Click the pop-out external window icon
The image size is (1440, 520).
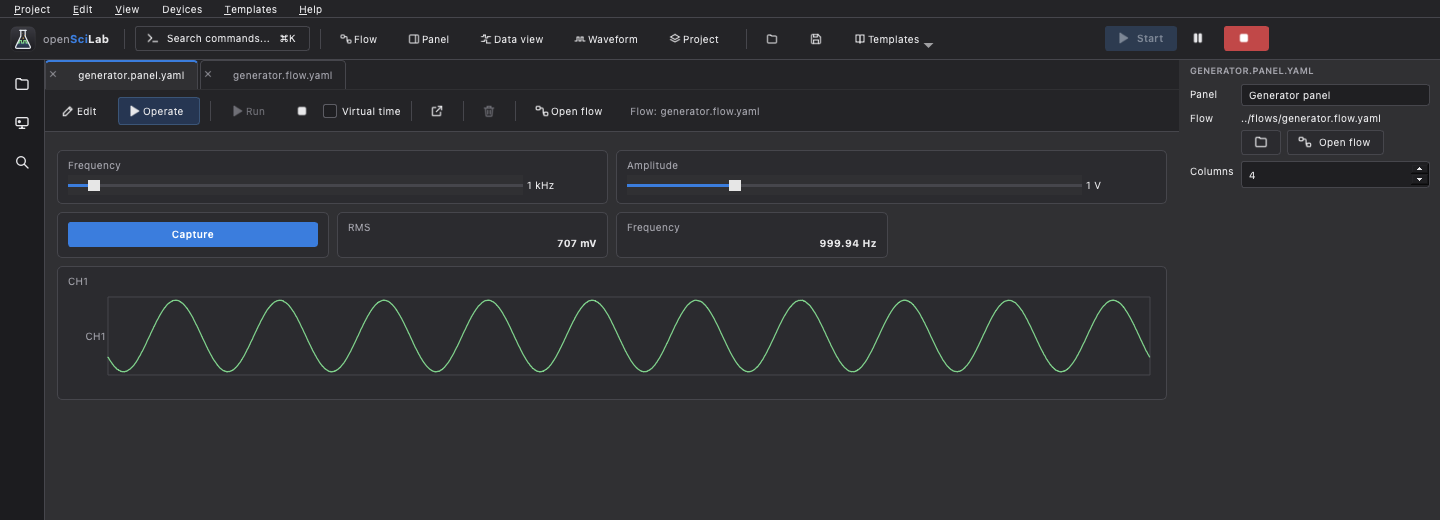[x=437, y=111]
